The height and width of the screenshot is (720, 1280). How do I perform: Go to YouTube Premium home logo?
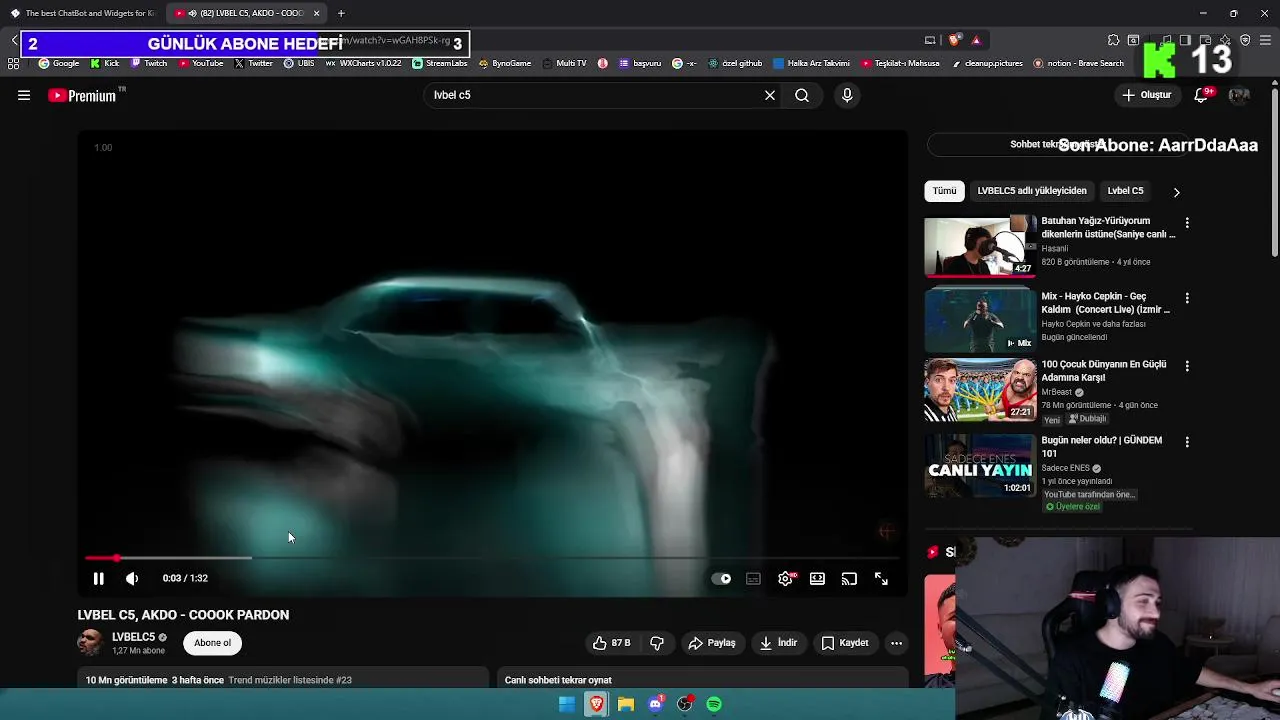[83, 95]
